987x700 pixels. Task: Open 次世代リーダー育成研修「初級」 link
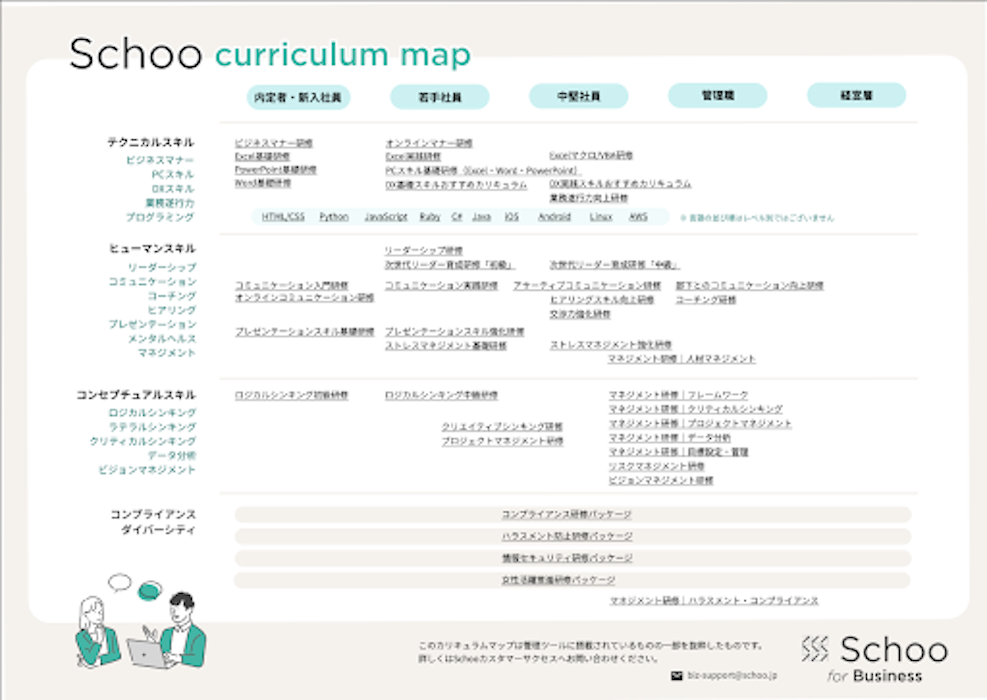[x=450, y=265]
